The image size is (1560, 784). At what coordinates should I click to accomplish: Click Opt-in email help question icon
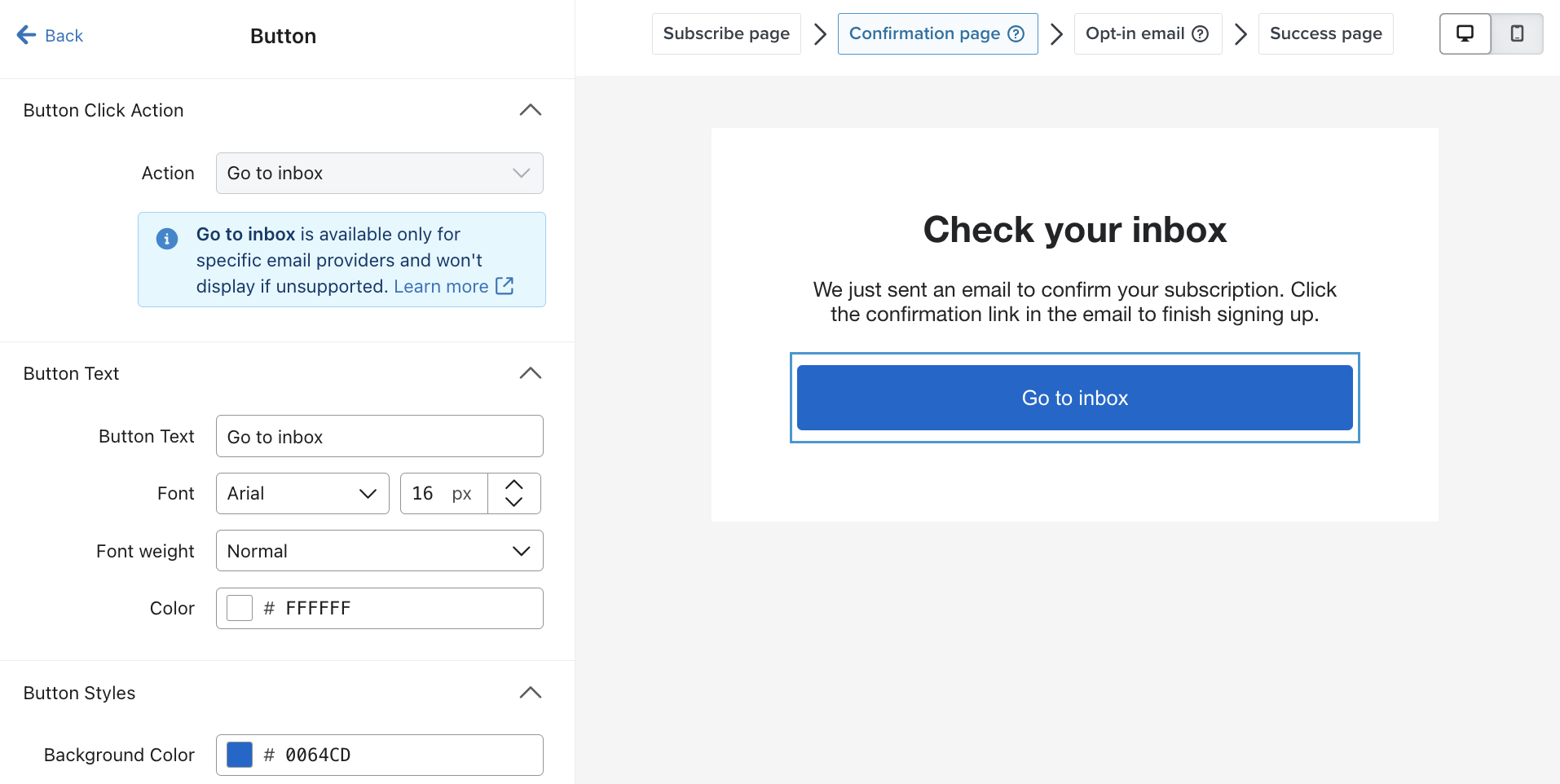(1200, 33)
